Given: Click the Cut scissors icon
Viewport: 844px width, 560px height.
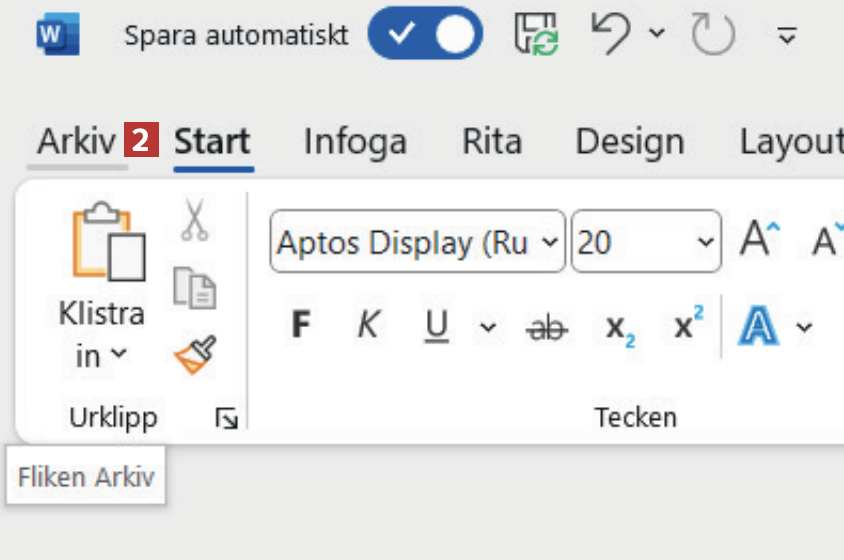Looking at the screenshot, I should [x=194, y=220].
